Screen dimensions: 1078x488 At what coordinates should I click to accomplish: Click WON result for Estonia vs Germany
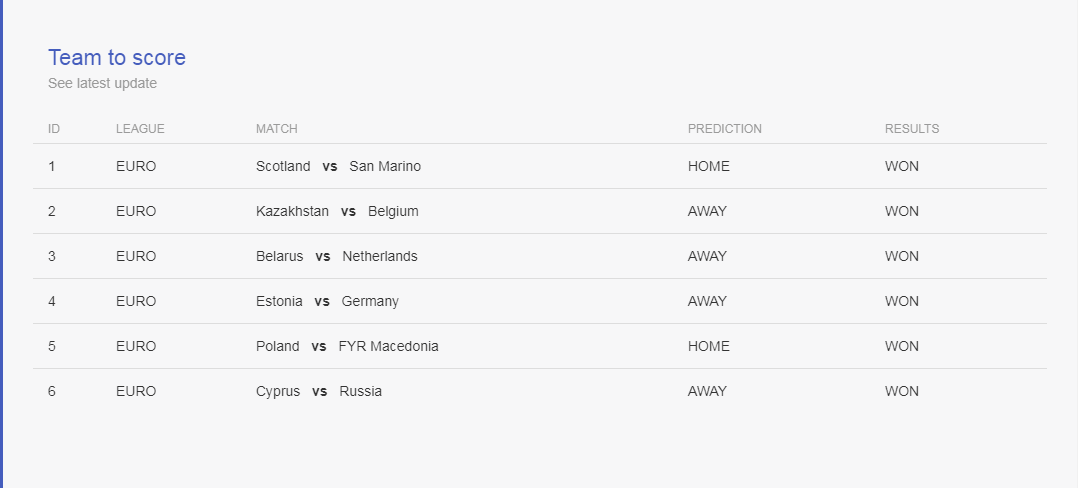[x=901, y=301]
